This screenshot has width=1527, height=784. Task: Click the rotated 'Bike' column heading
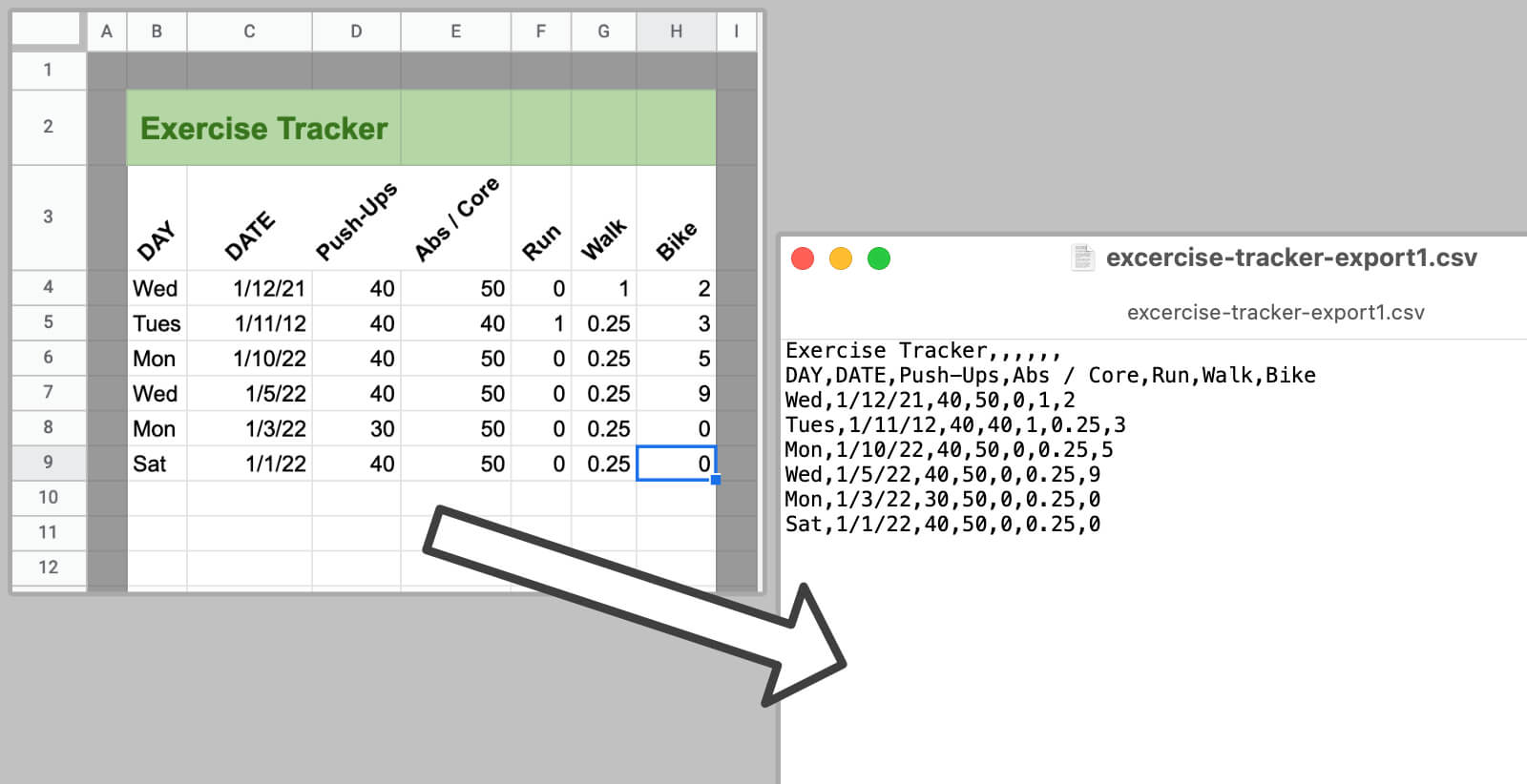tap(677, 242)
